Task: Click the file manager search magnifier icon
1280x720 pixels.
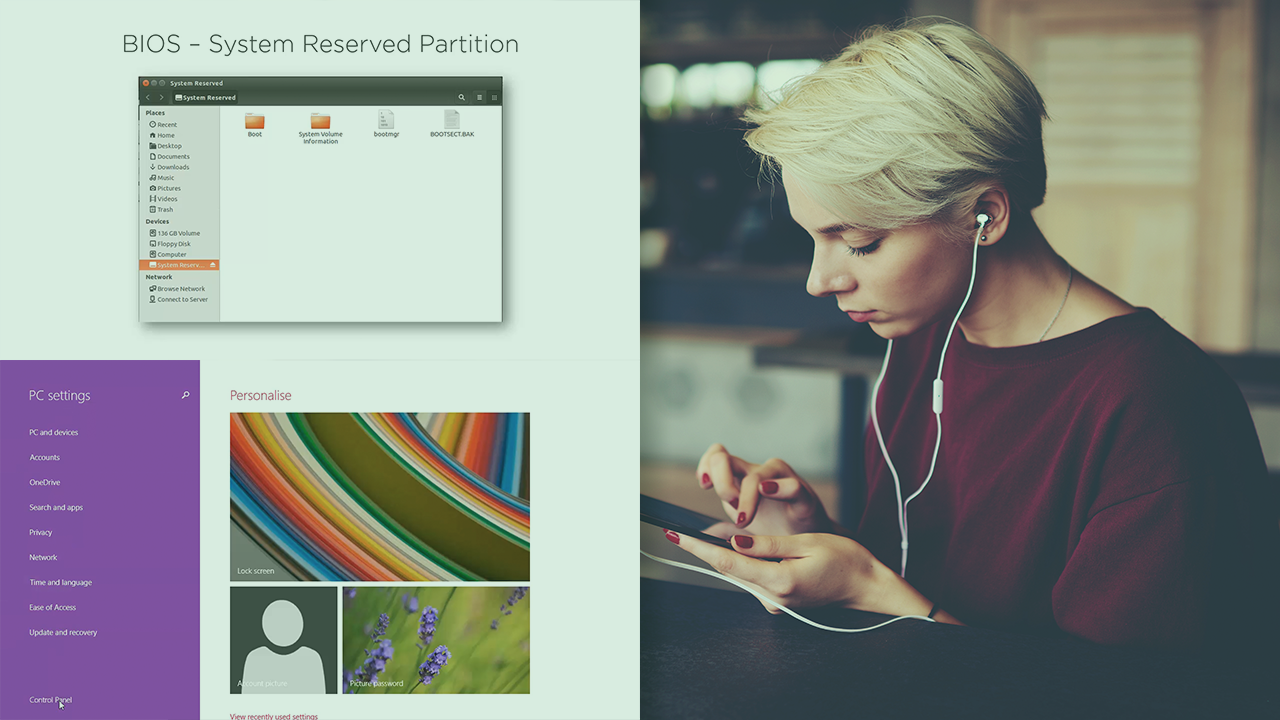Action: coord(461,98)
